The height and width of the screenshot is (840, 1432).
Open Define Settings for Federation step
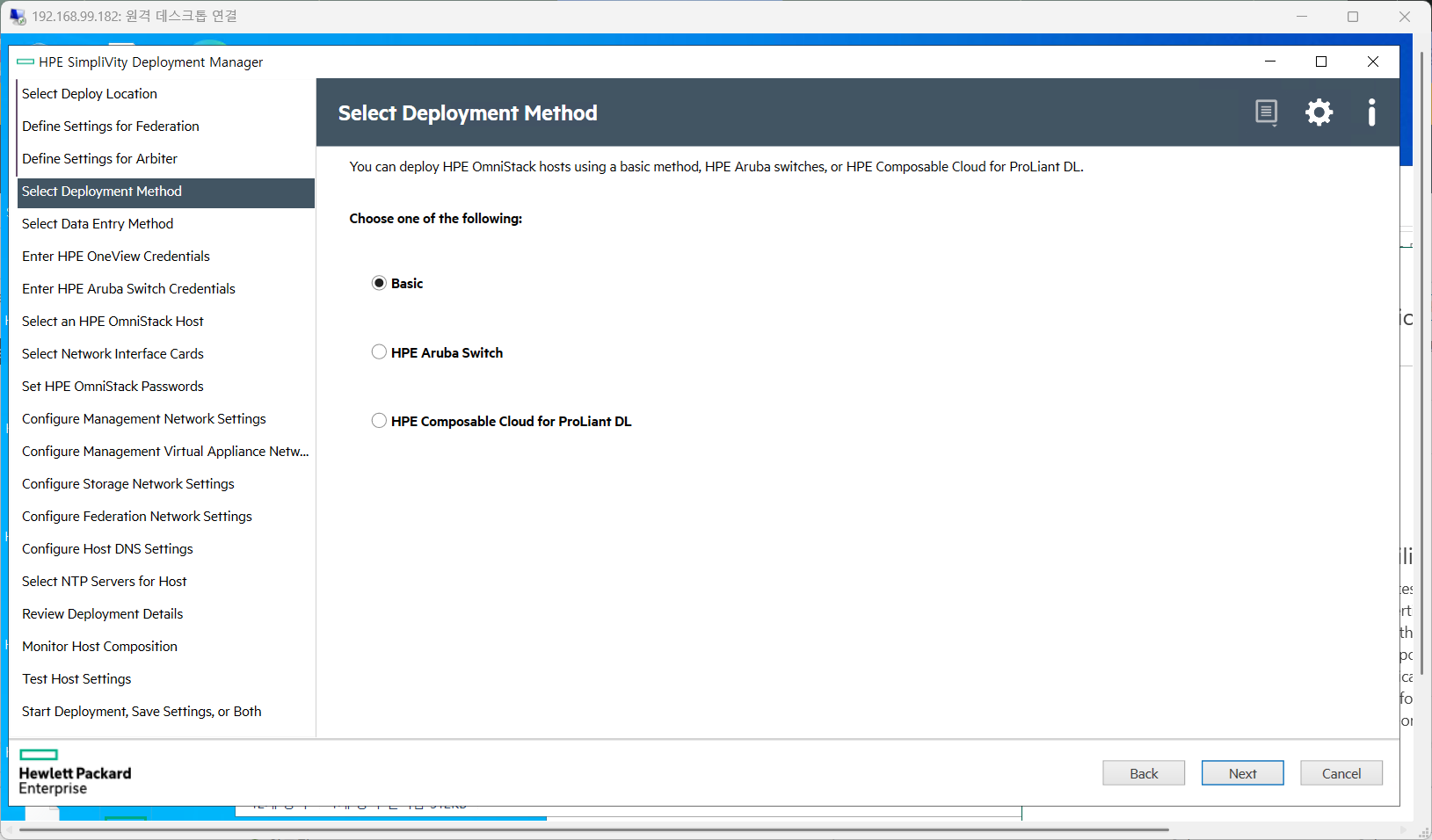click(166, 127)
